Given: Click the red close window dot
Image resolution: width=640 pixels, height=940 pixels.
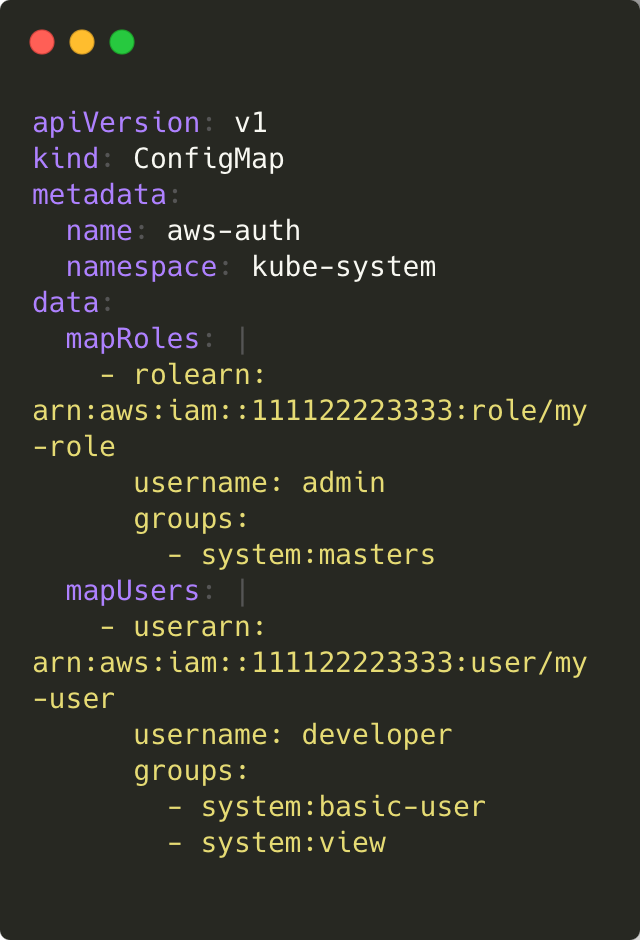Looking at the screenshot, I should tap(42, 42).
